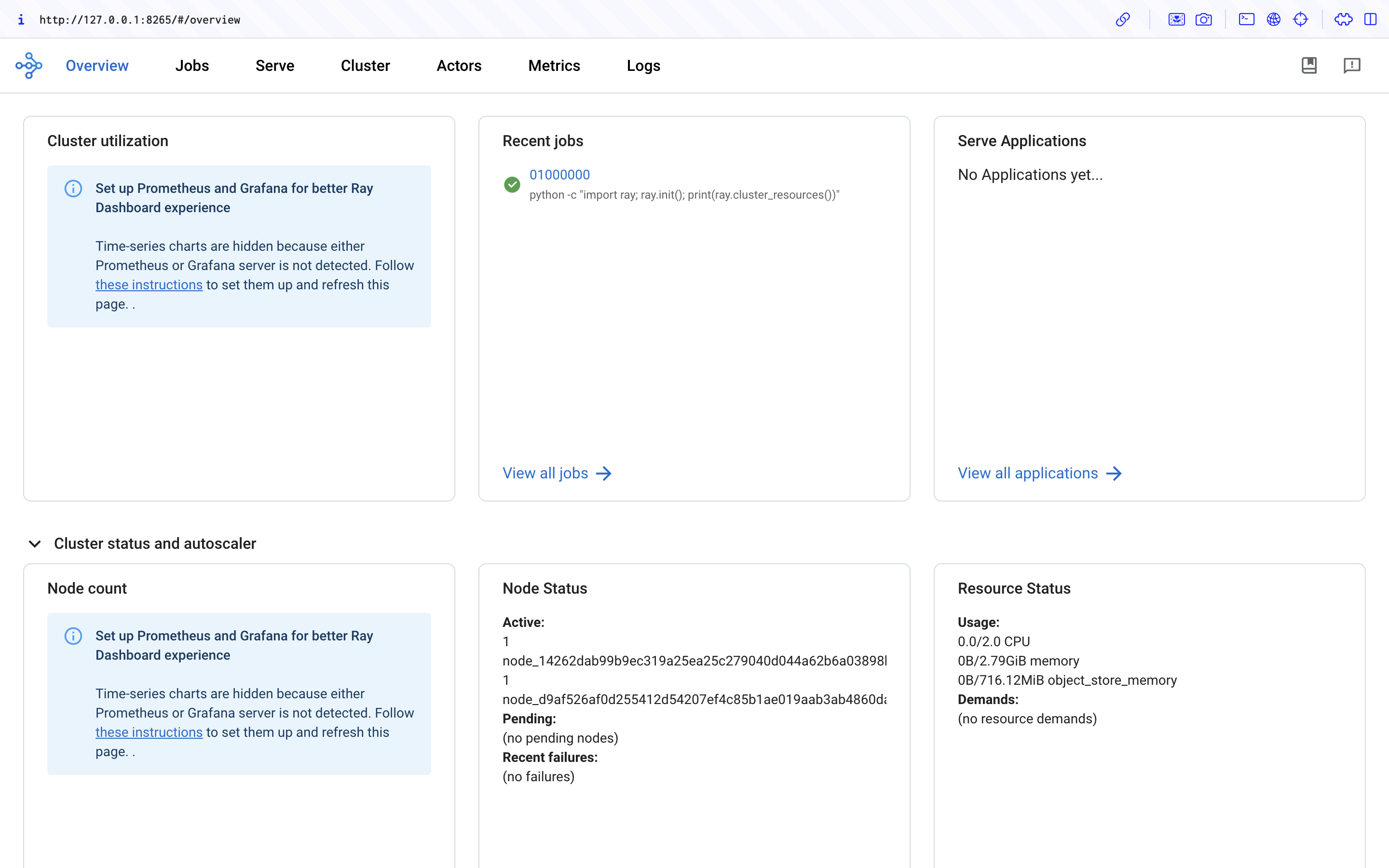Open job 01000000 link
1389x868 pixels.
click(559, 175)
